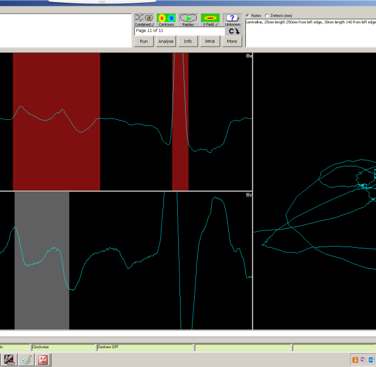Click inside the notes text area
The width and height of the screenshot is (376, 367).
pyautogui.click(x=311, y=33)
